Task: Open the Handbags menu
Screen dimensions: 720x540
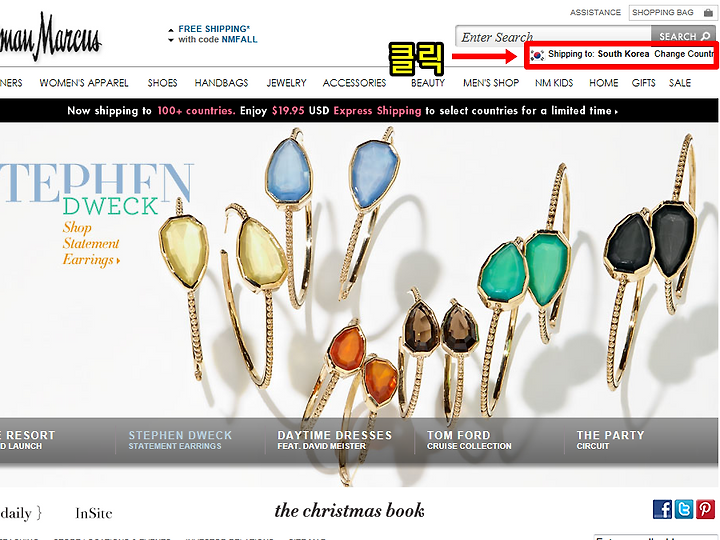Action: coord(221,83)
